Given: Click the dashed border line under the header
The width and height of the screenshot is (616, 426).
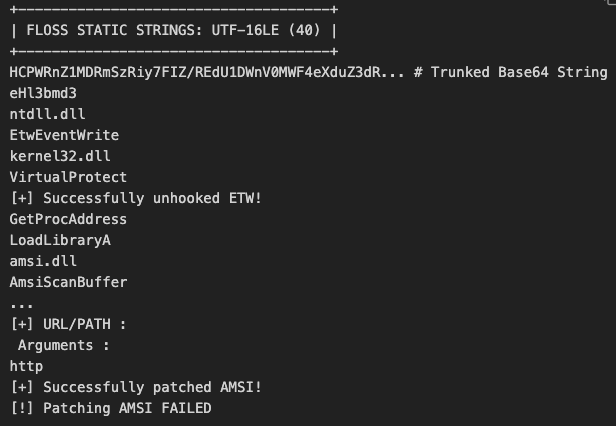Looking at the screenshot, I should click(x=173, y=50).
